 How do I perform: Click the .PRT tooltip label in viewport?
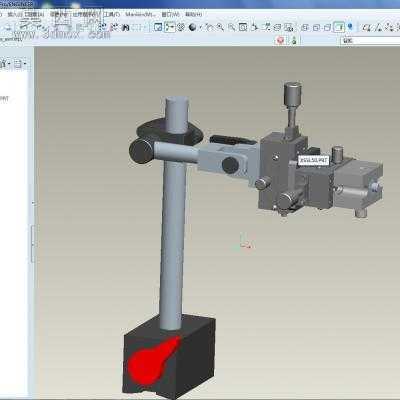(x=313, y=160)
